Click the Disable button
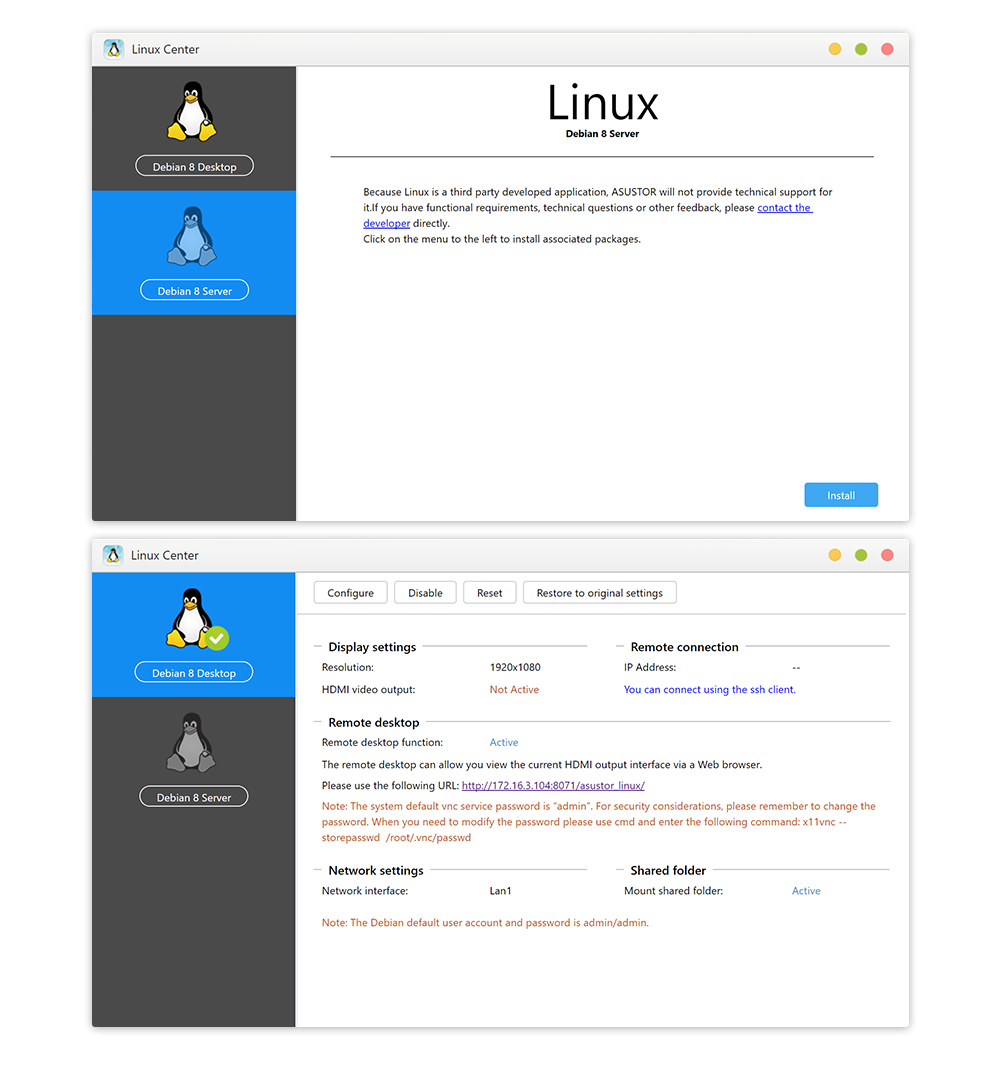The image size is (1000, 1066). click(x=425, y=593)
